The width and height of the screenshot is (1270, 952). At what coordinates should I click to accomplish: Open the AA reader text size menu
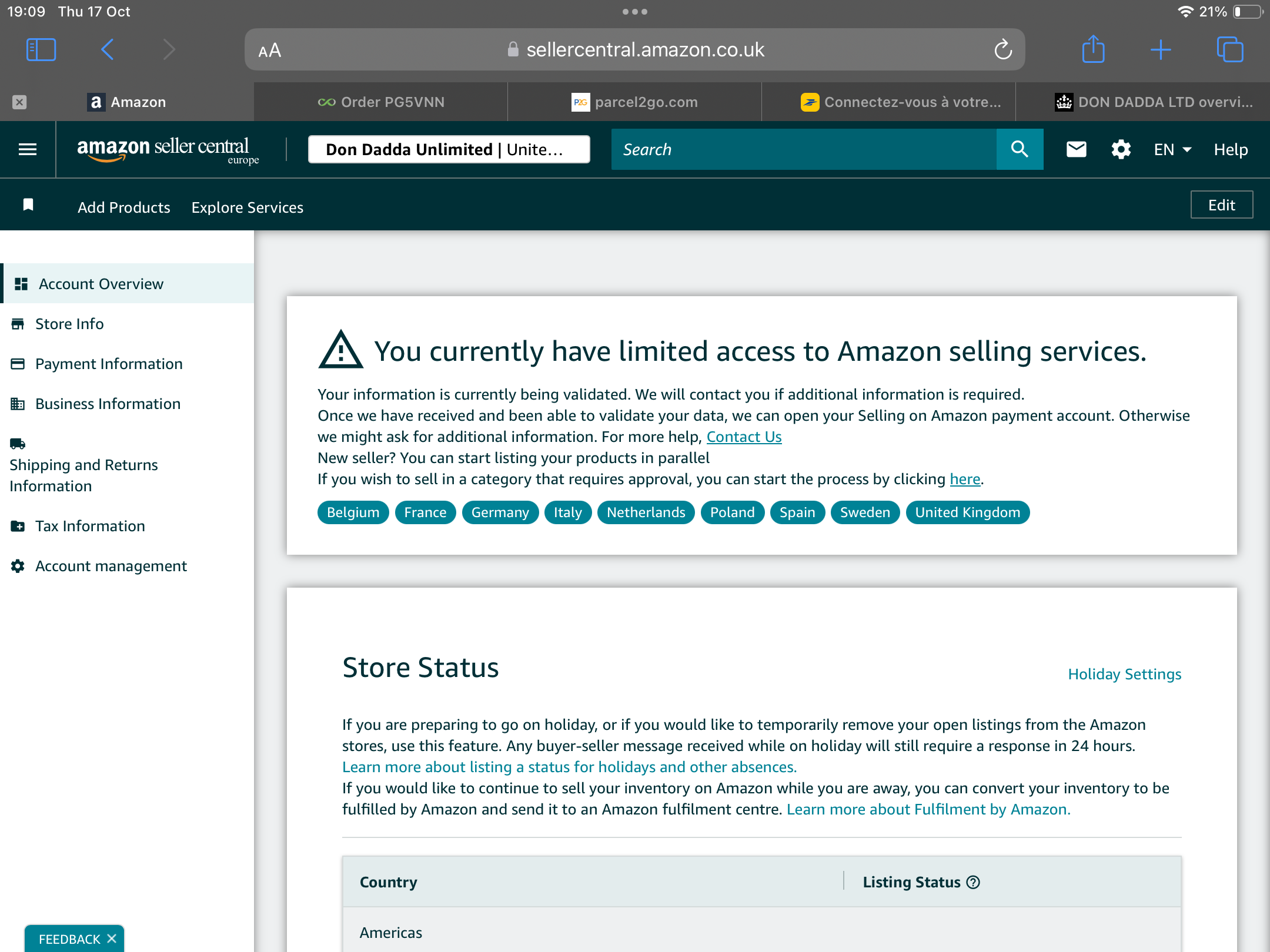[x=270, y=51]
